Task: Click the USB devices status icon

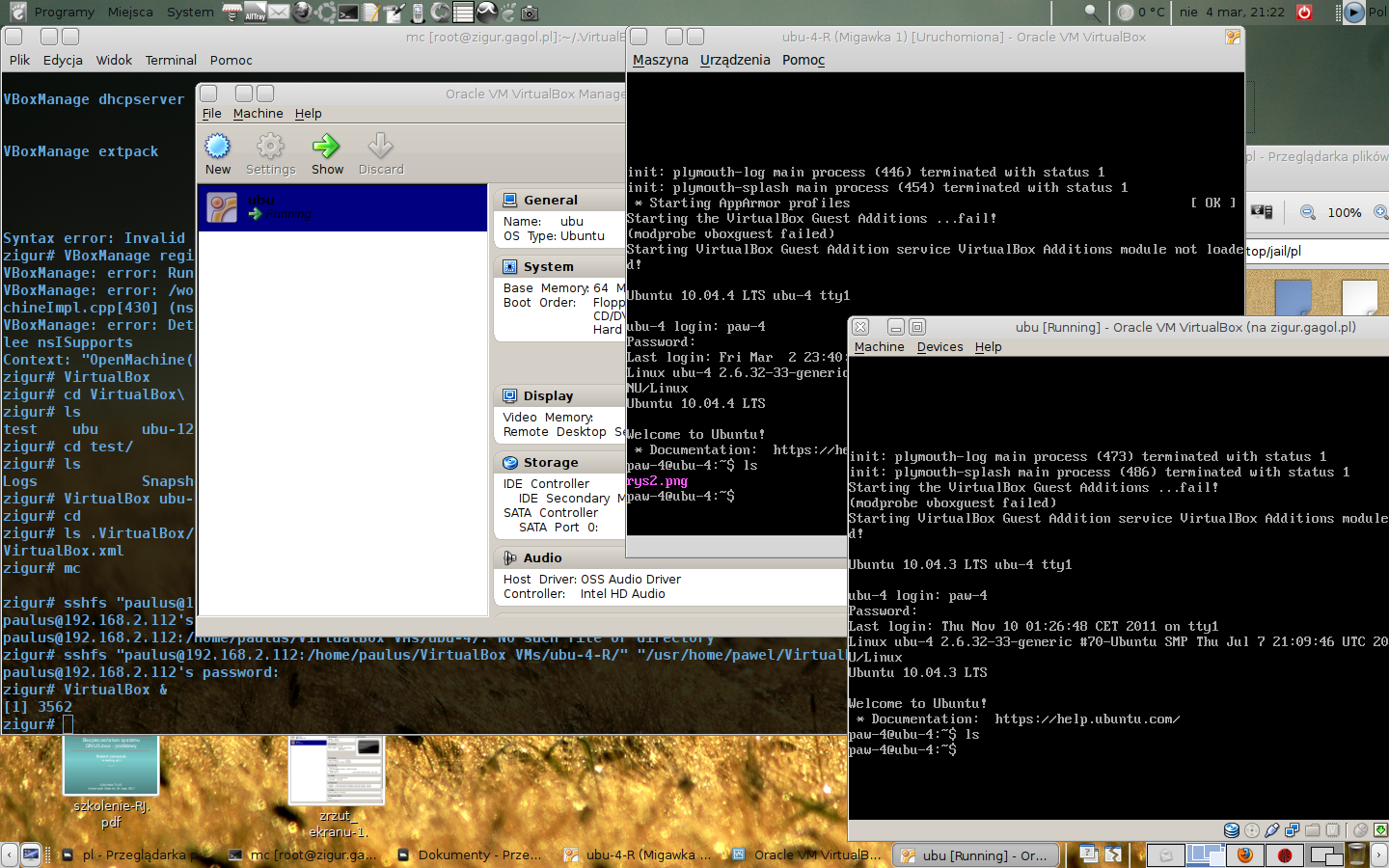Action: (1272, 830)
